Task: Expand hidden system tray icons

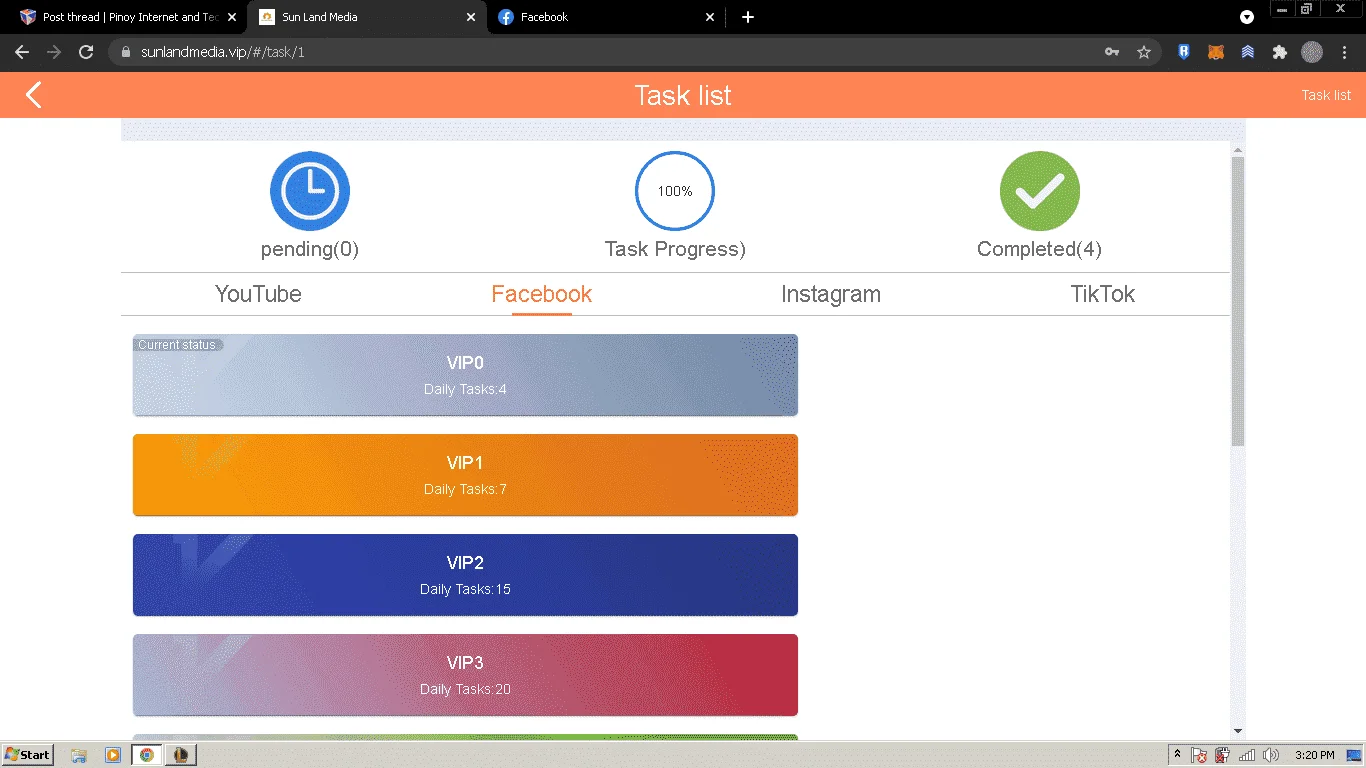Action: point(1177,755)
